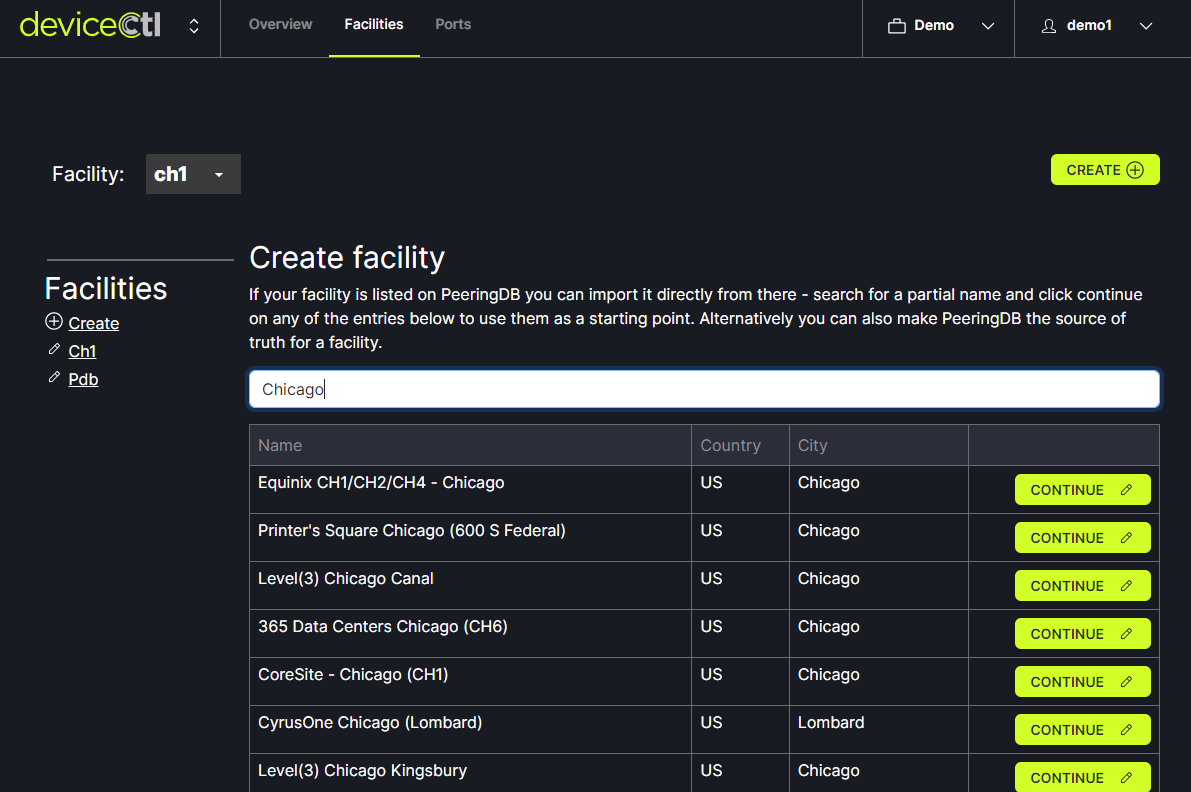
Task: Open the Ports tab
Action: (x=453, y=24)
